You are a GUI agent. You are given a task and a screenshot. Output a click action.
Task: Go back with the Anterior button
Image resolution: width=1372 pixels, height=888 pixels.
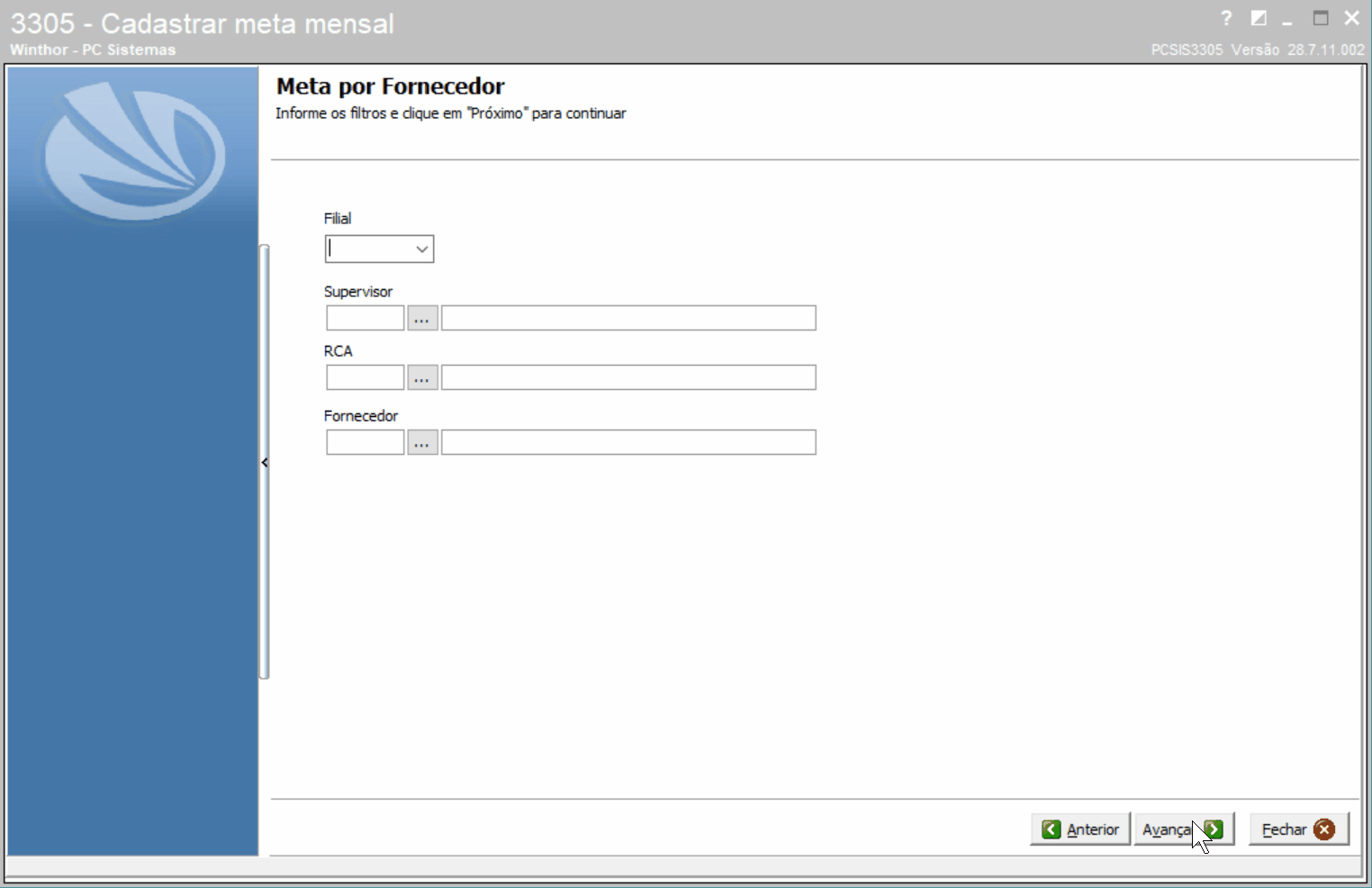[1080, 829]
